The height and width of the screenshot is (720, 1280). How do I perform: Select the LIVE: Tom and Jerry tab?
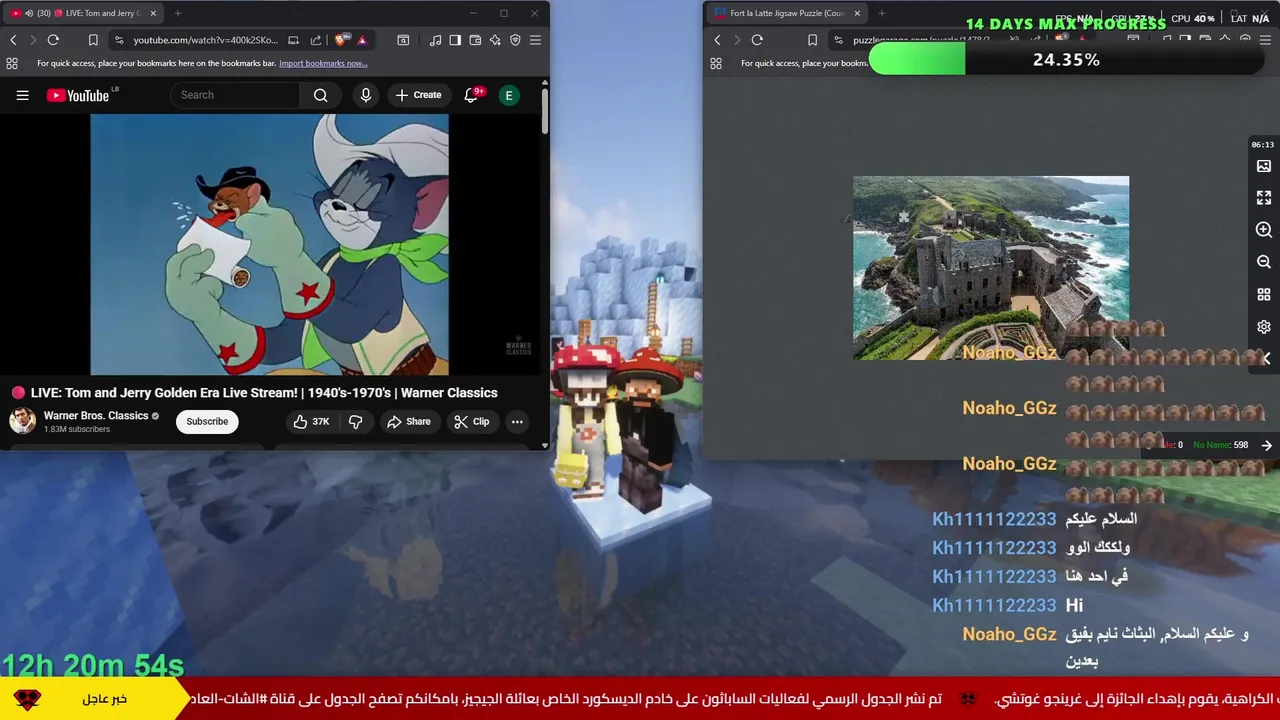[84, 13]
